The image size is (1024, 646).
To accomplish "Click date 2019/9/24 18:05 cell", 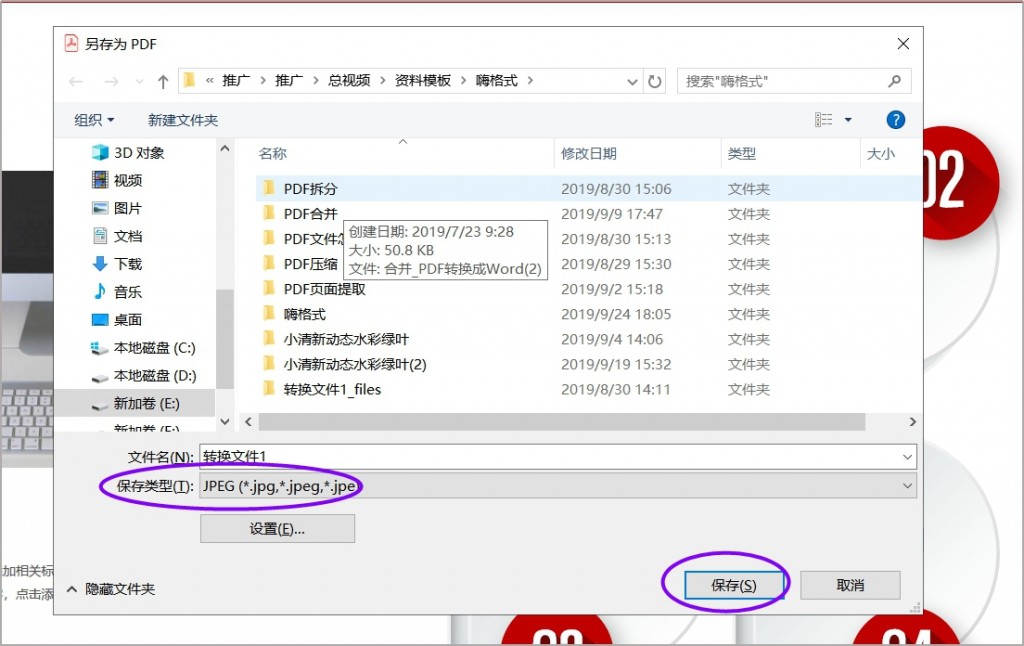I will click(616, 314).
